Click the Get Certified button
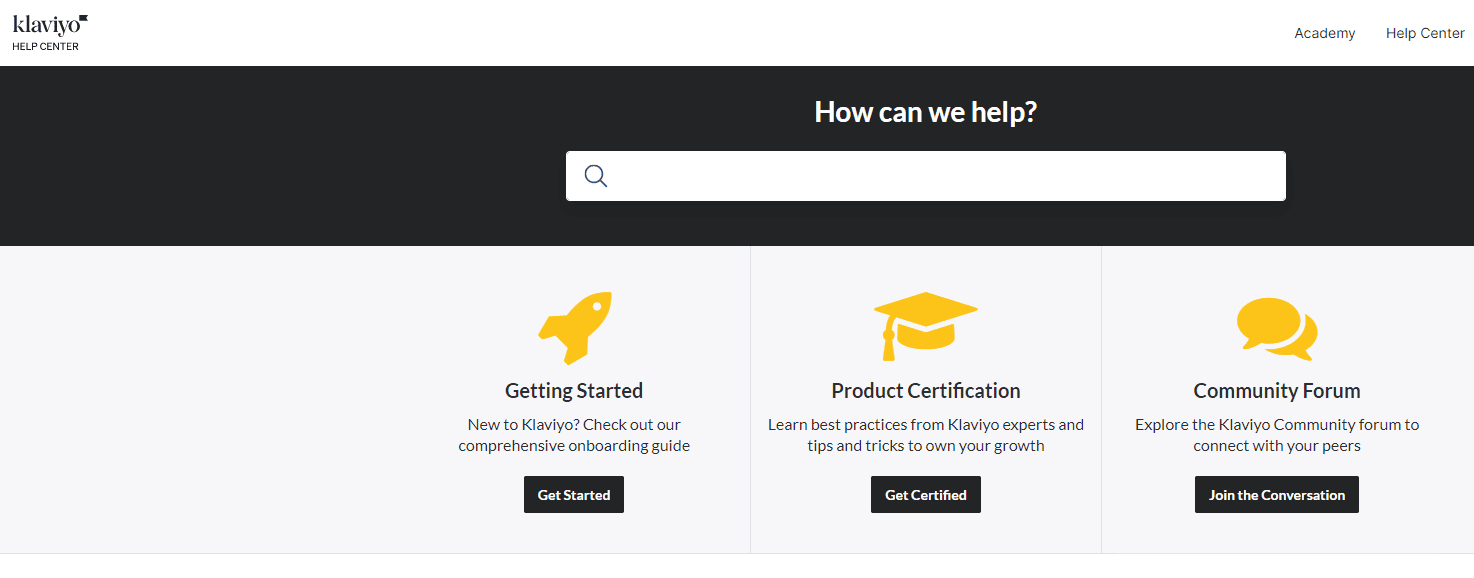Viewport: 1474px width, 578px height. tap(926, 495)
